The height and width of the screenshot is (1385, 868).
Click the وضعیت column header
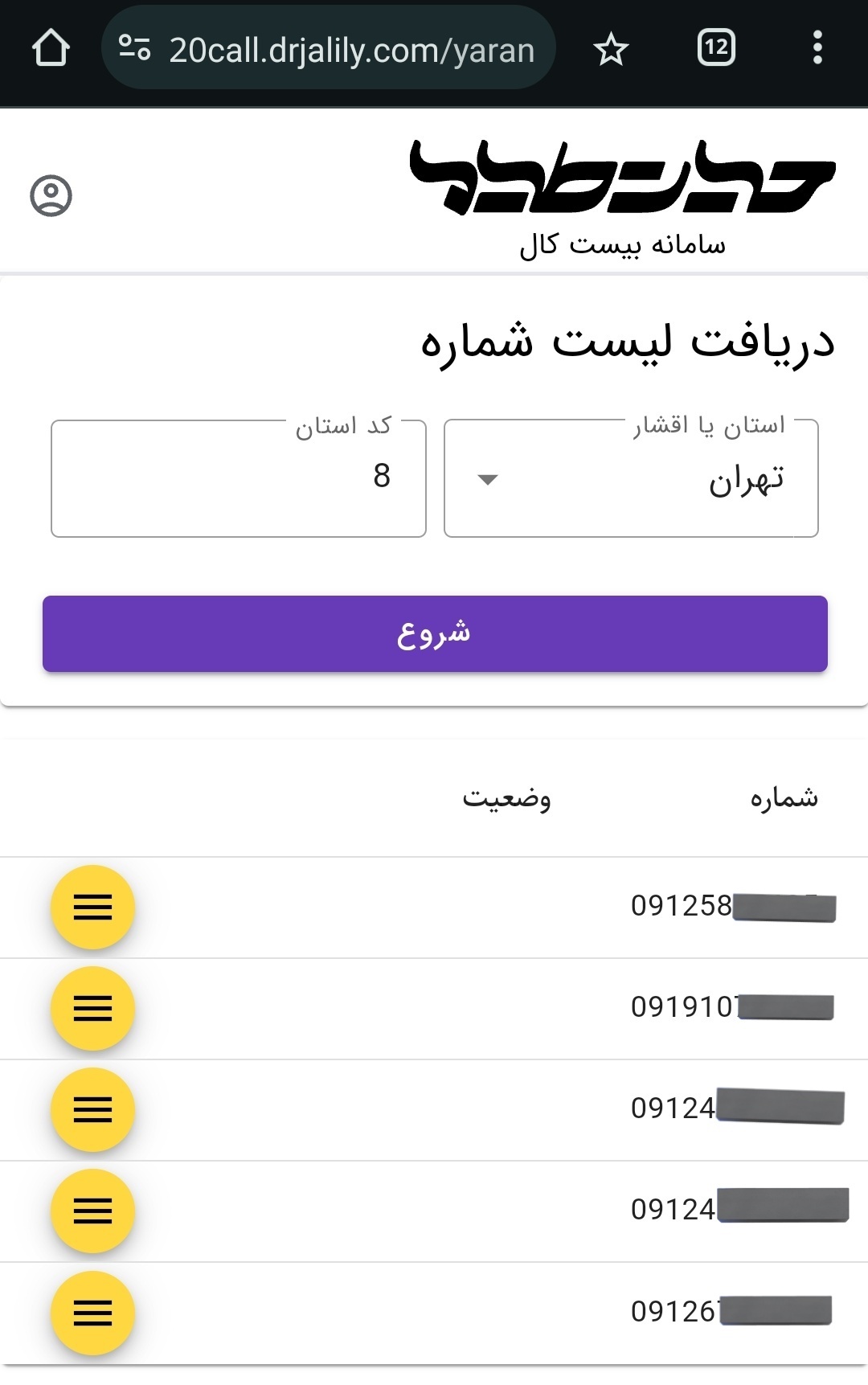tap(506, 798)
